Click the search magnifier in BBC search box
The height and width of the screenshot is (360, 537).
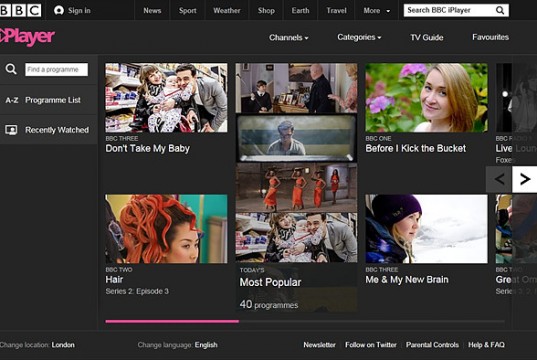tap(500, 11)
